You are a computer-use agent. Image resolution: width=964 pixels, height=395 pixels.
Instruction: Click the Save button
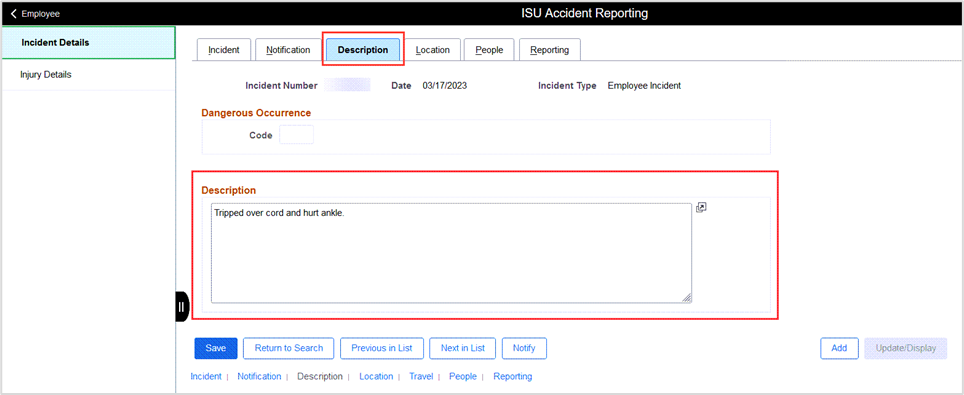click(216, 348)
